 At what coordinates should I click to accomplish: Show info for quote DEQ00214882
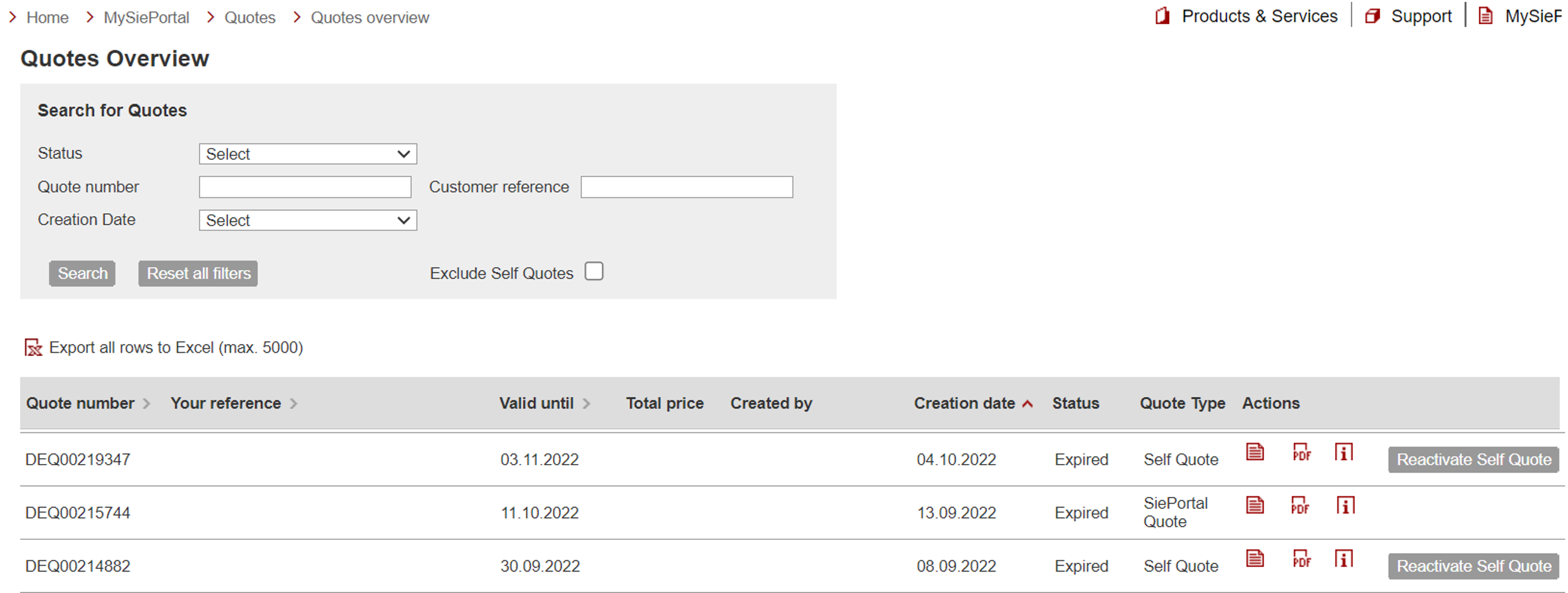pos(1344,559)
